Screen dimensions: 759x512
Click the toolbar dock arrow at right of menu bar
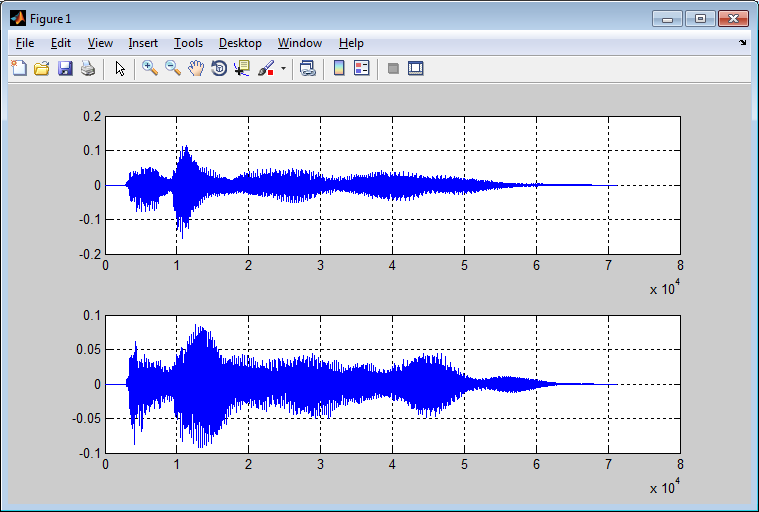click(x=742, y=43)
